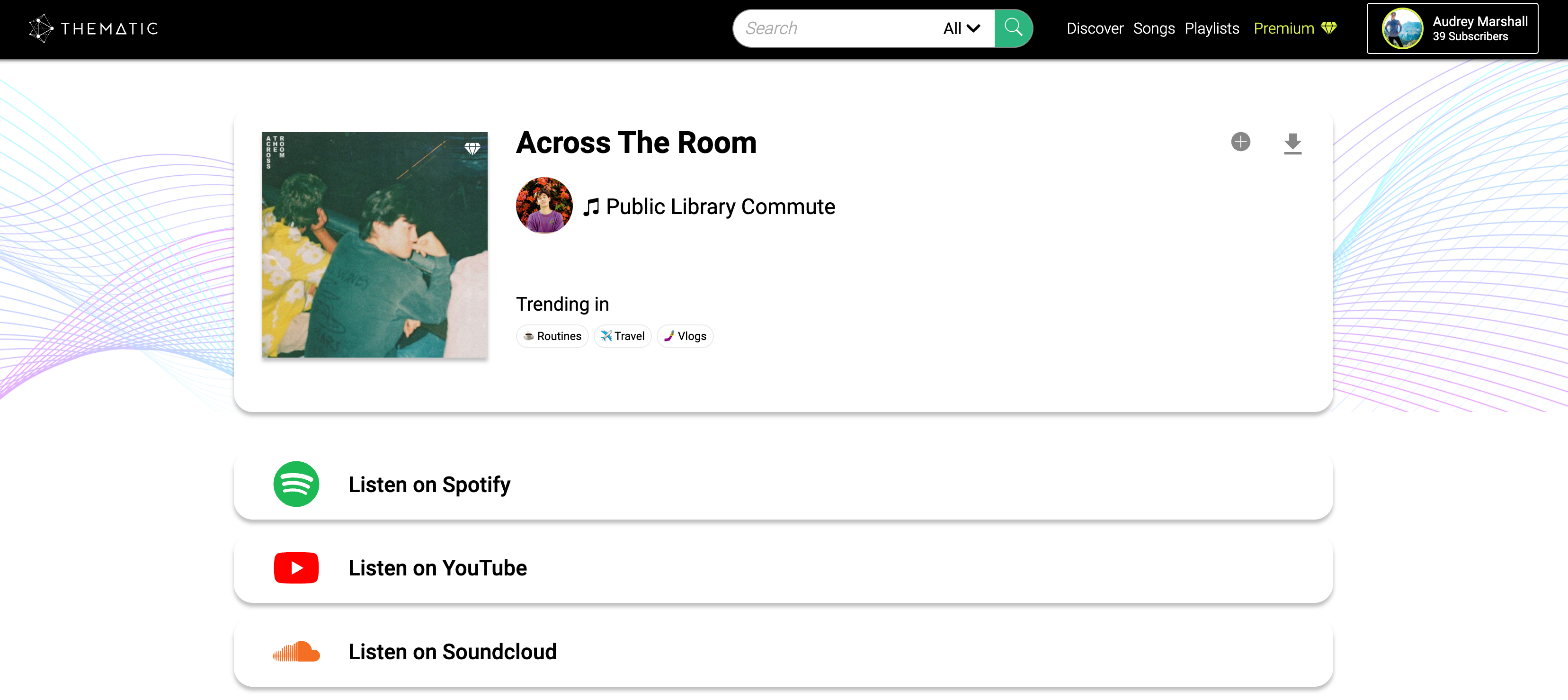Go to the Songs page

click(1153, 28)
